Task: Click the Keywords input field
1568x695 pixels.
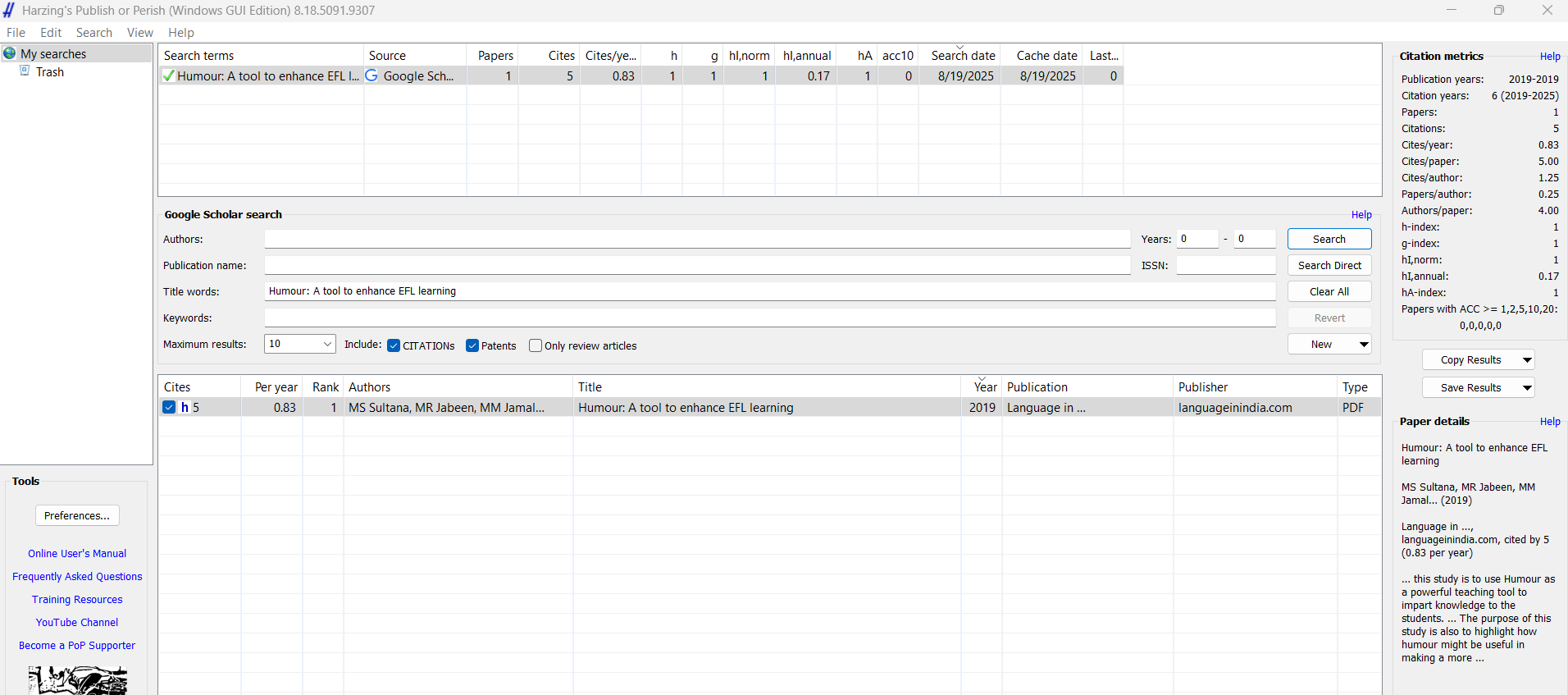Action: pos(770,318)
